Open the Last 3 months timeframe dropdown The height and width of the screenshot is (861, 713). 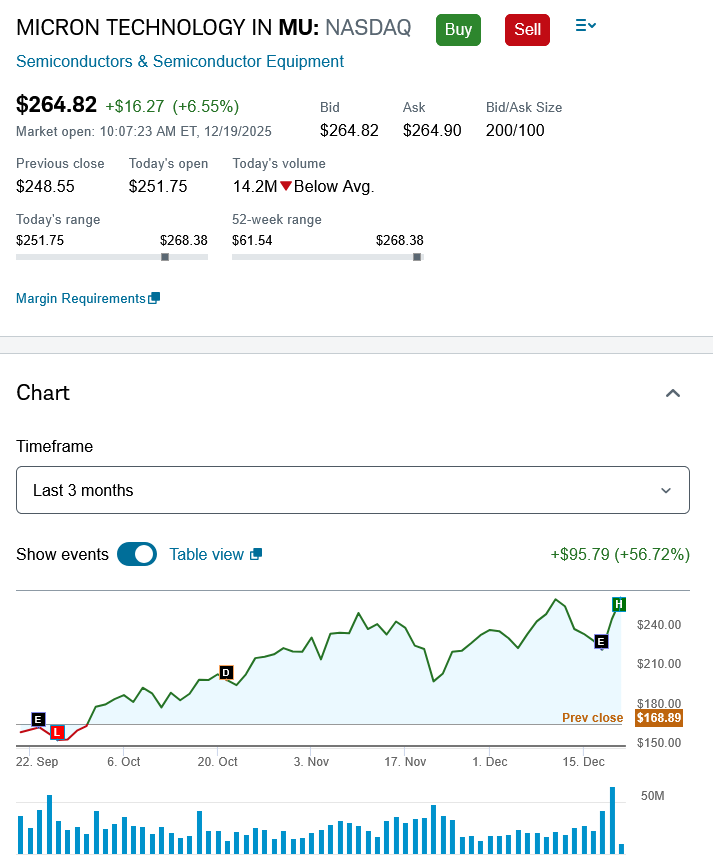[353, 490]
